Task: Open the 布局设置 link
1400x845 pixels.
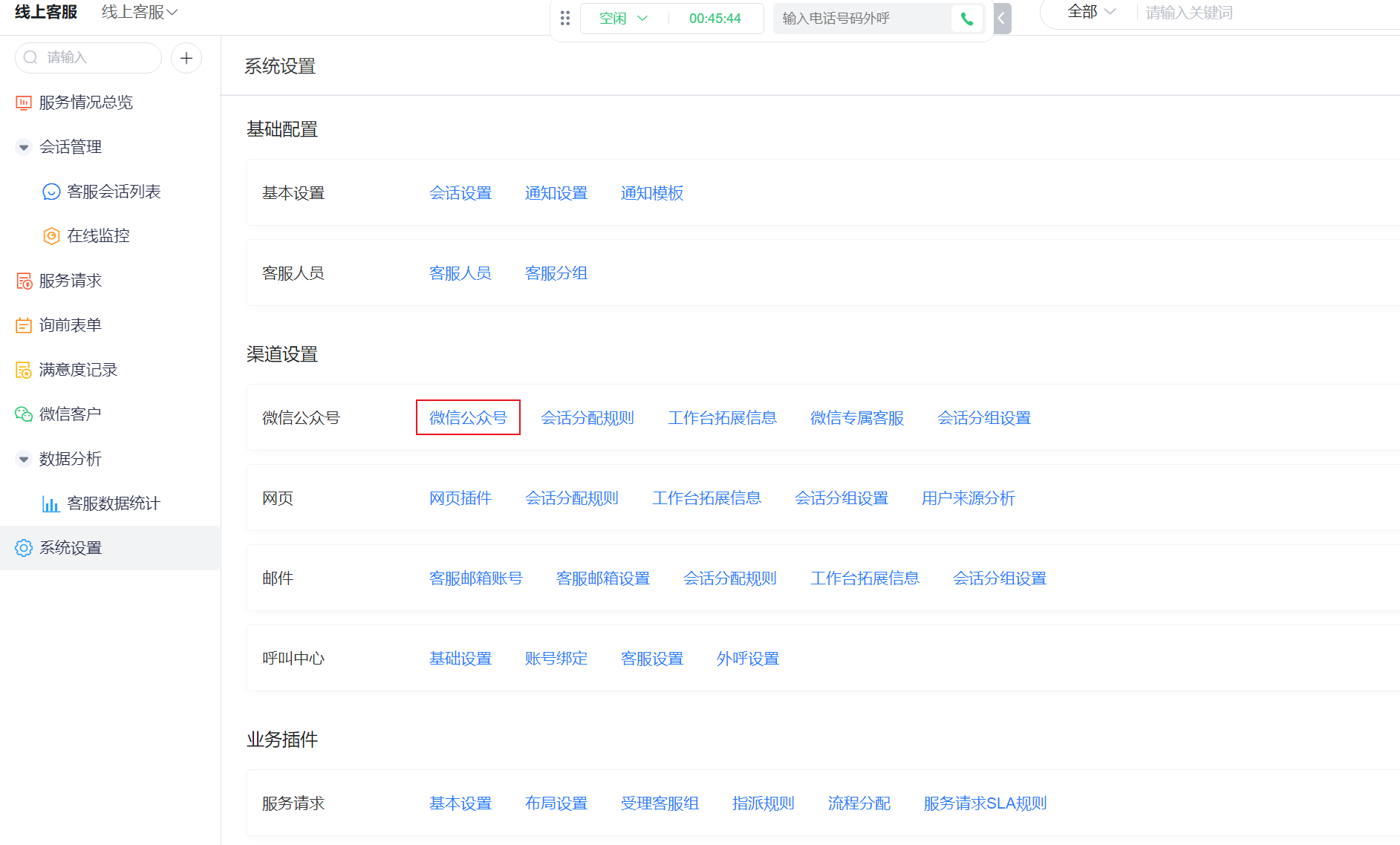Action: click(x=556, y=803)
